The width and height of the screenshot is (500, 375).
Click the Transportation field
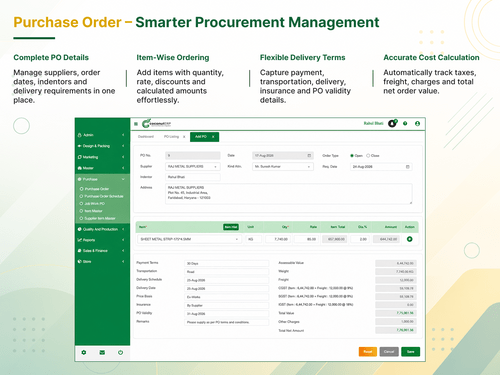[x=226, y=272]
